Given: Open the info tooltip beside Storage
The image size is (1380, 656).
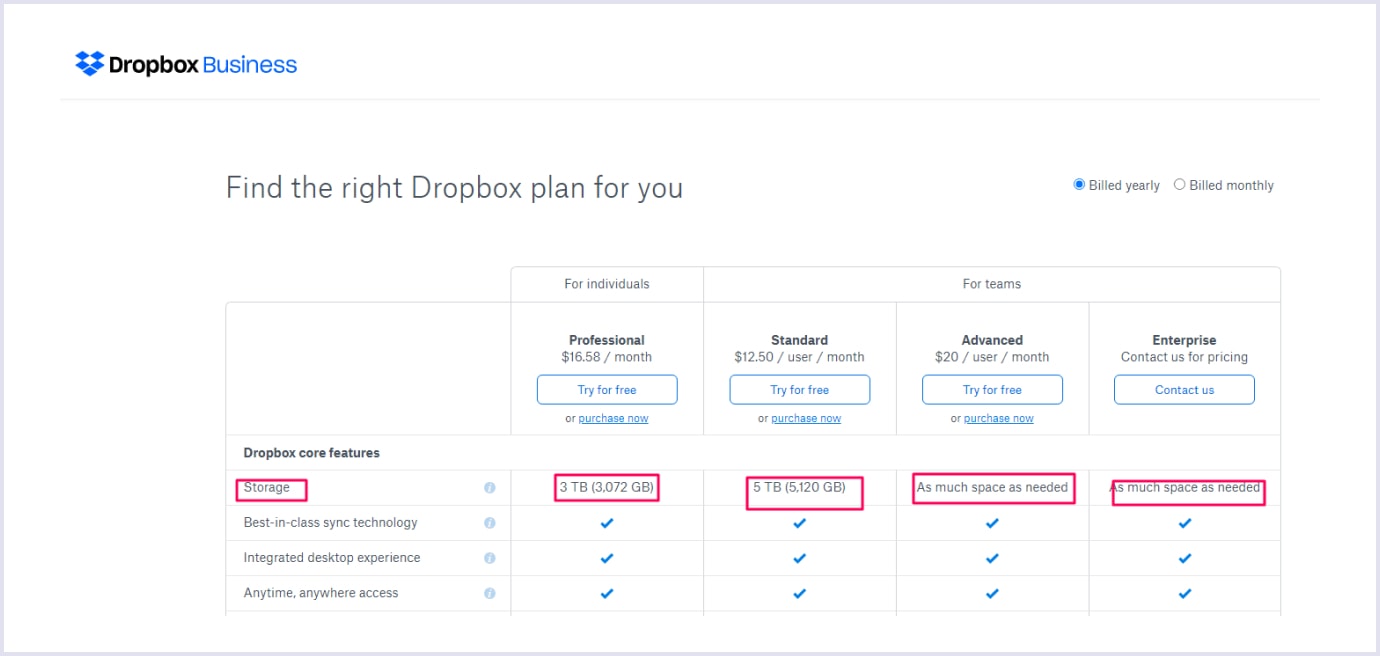Looking at the screenshot, I should click(490, 488).
